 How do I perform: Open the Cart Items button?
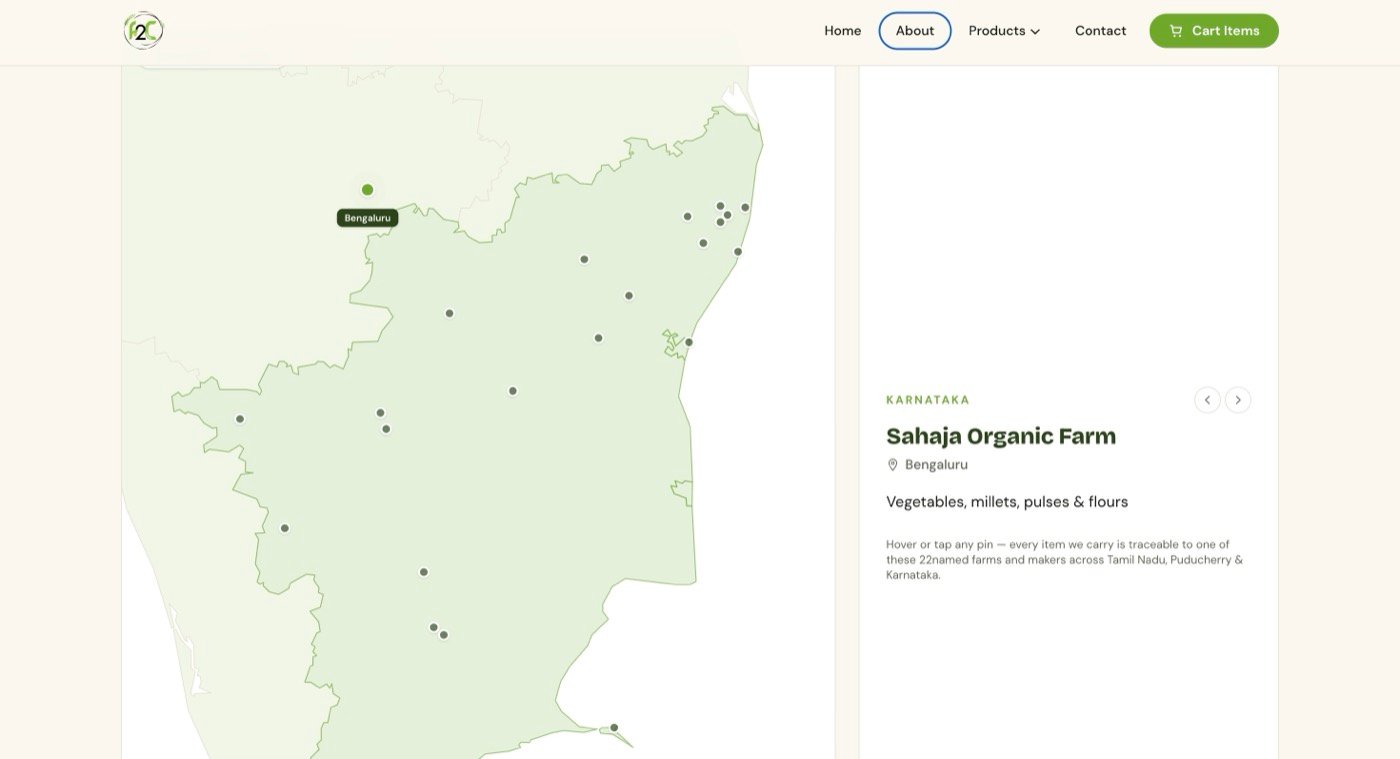click(x=1214, y=31)
